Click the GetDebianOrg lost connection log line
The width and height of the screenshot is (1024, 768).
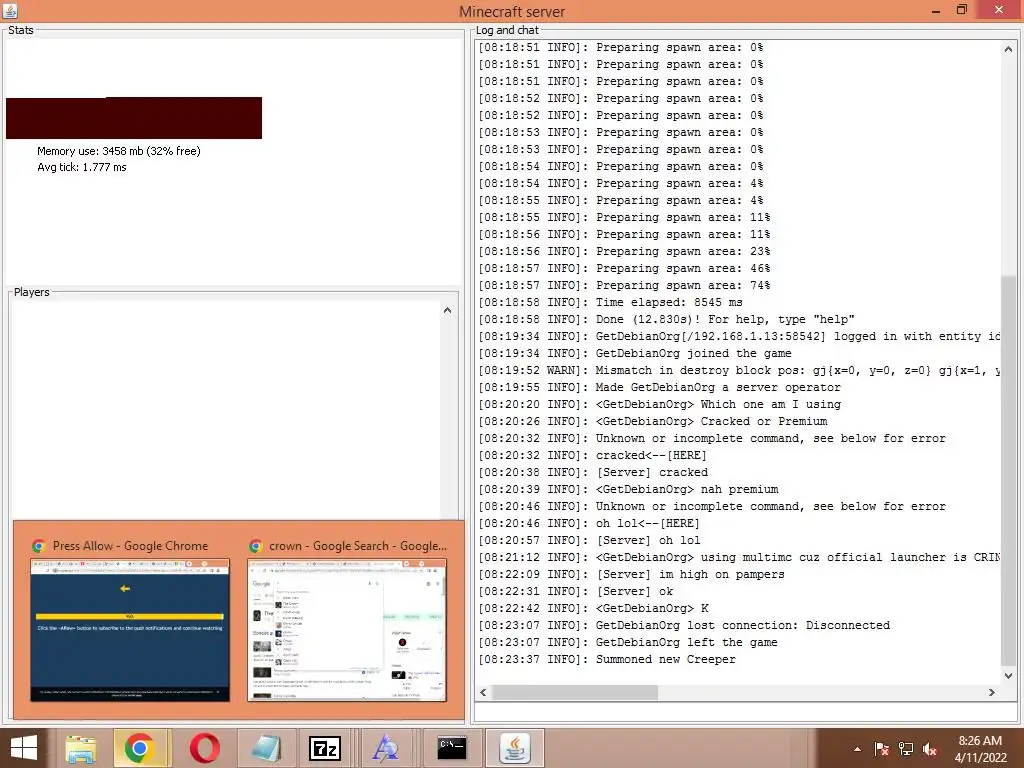point(684,626)
